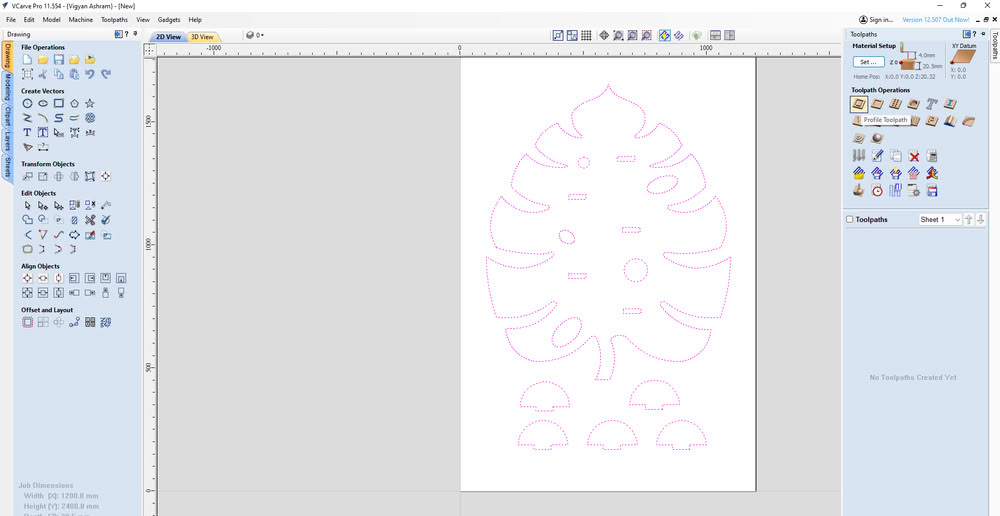This screenshot has height=516, width=1000.
Task: Open the Pocket Toolpath operation
Action: click(878, 104)
